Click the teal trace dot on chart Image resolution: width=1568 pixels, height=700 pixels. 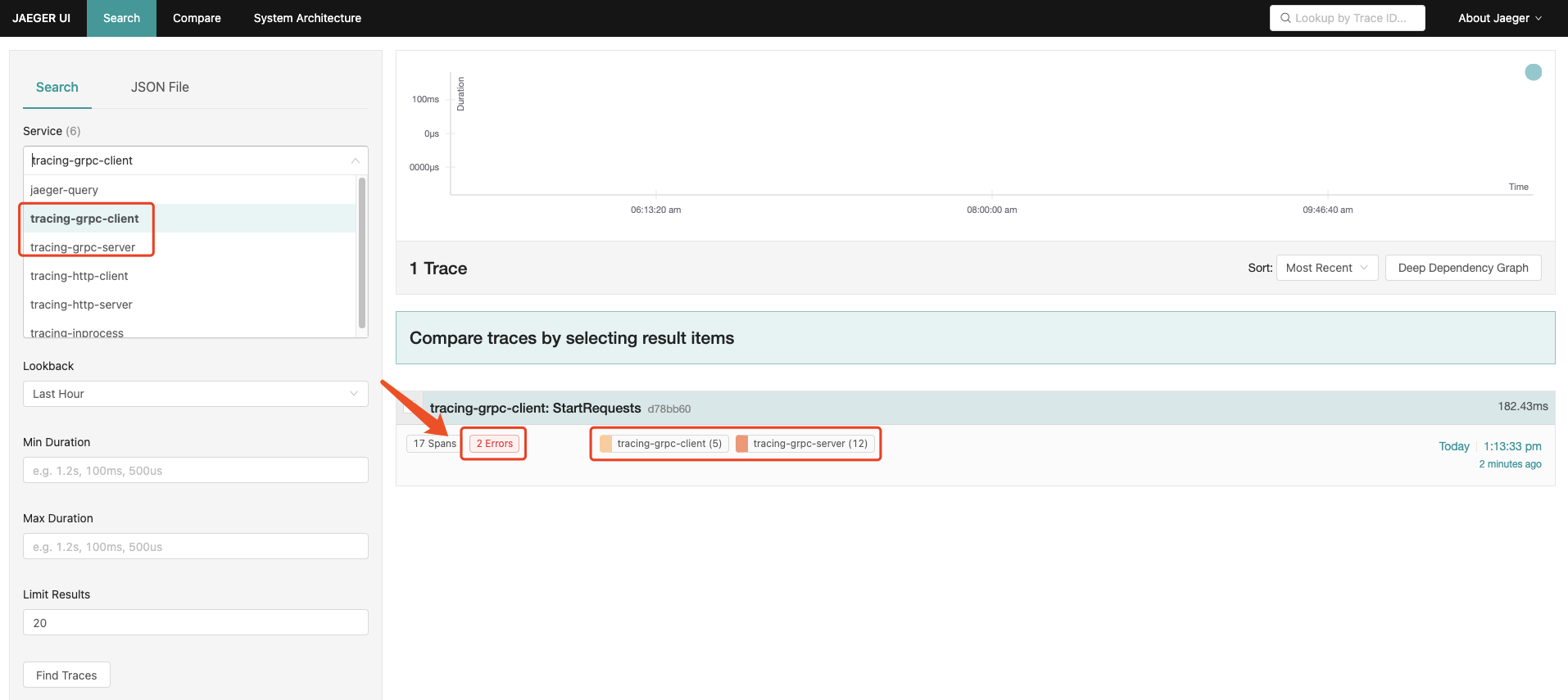click(x=1533, y=72)
